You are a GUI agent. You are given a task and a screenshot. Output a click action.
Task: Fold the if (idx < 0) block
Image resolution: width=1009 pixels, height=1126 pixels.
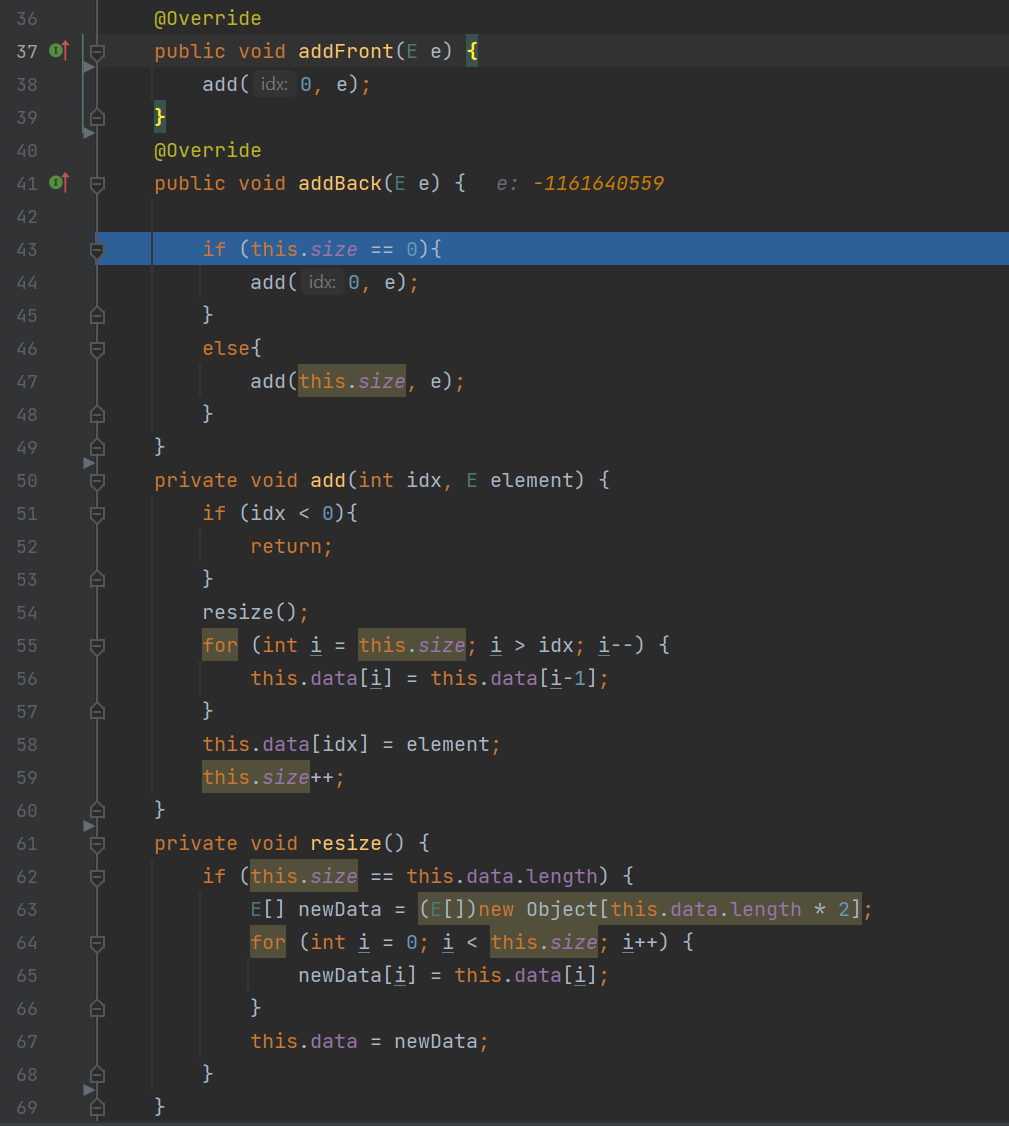[x=97, y=514]
